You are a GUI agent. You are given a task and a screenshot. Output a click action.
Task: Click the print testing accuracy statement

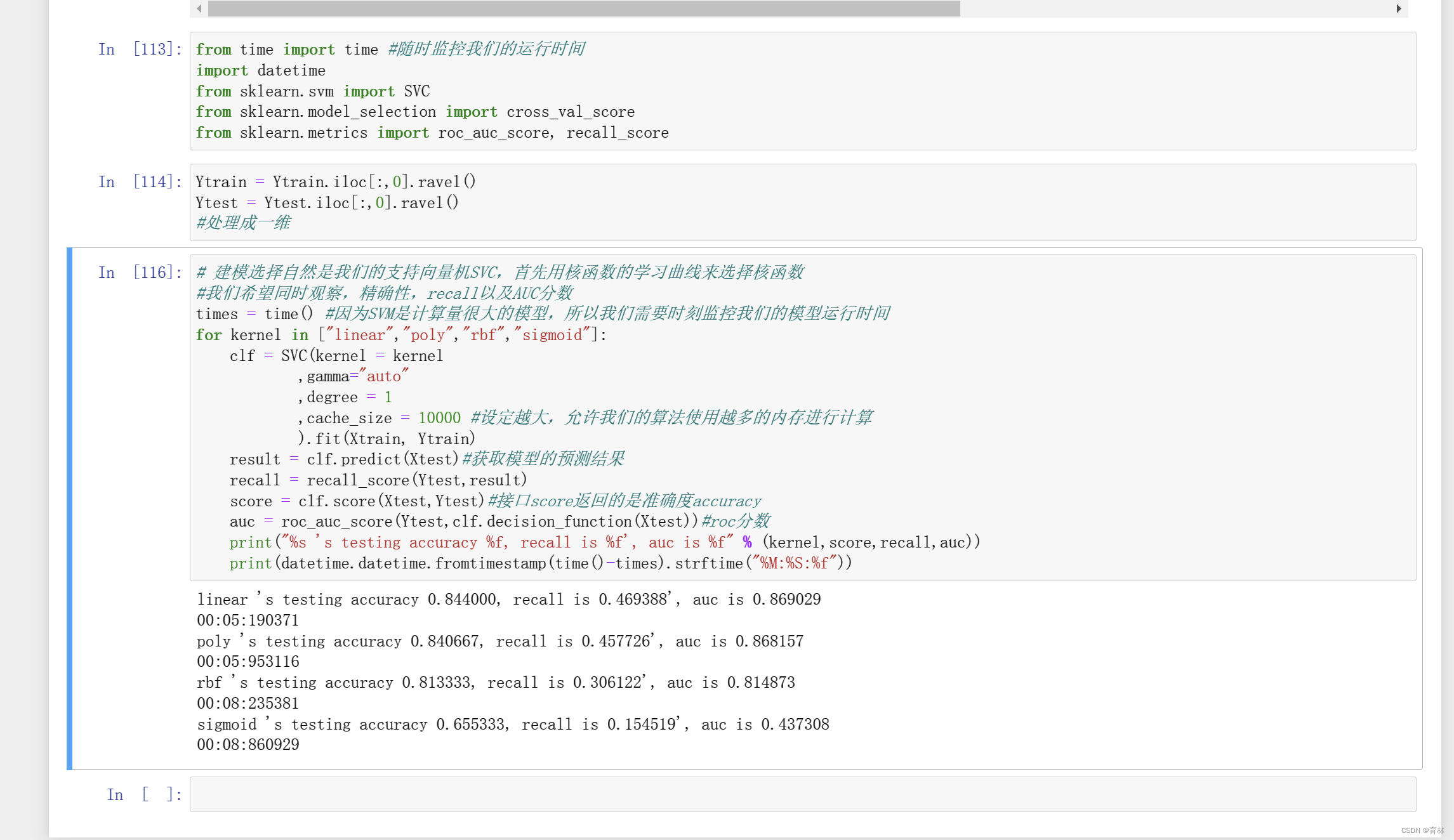tap(605, 542)
